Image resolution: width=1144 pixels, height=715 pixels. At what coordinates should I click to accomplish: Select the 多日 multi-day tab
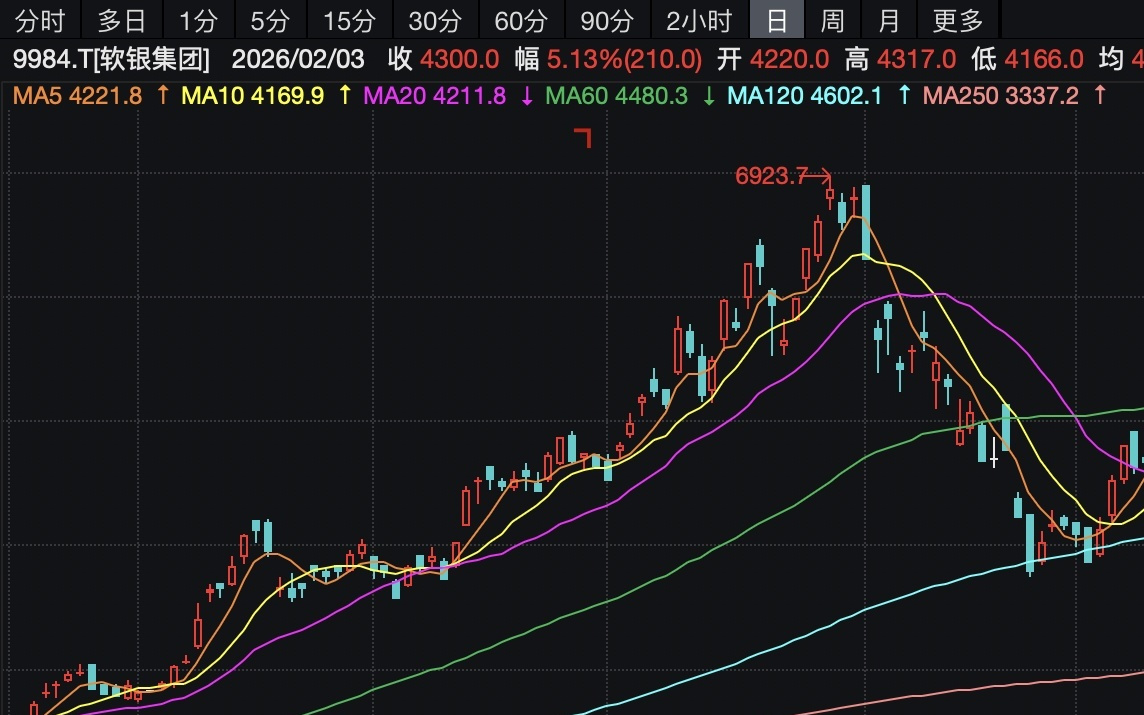(x=121, y=20)
